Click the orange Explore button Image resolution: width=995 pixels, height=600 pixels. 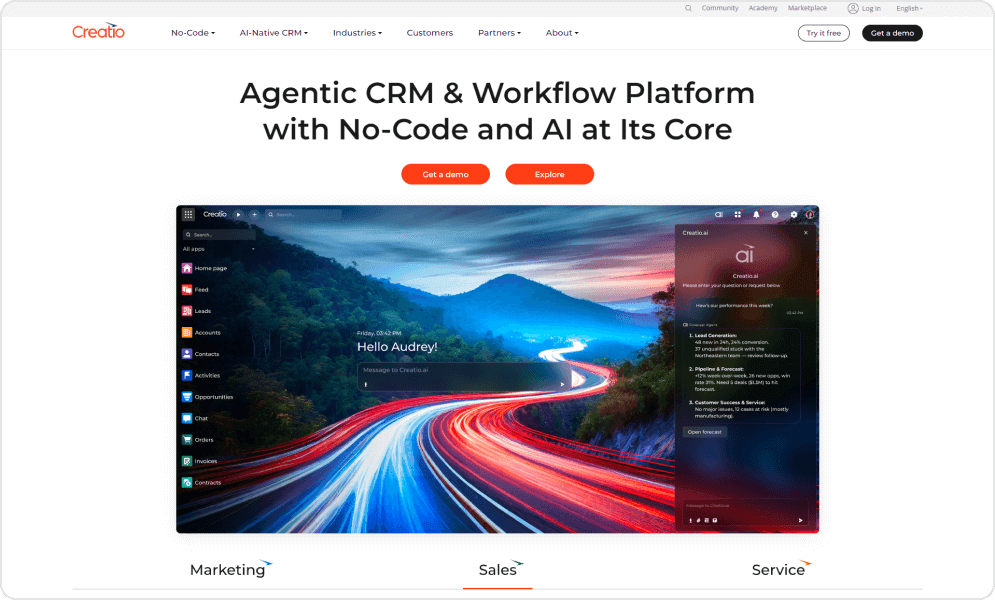pos(549,174)
